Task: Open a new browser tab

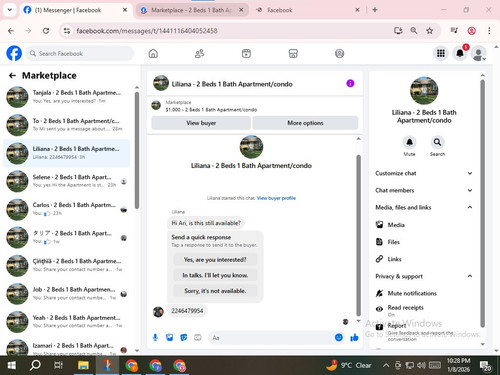Action: click(375, 10)
